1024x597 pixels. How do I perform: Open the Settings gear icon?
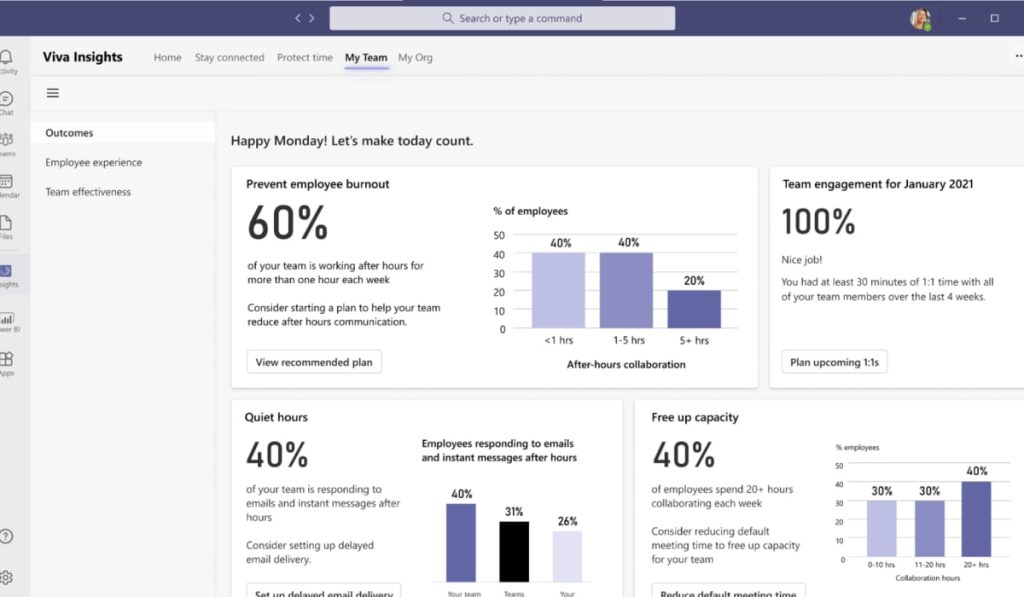click(x=6, y=577)
